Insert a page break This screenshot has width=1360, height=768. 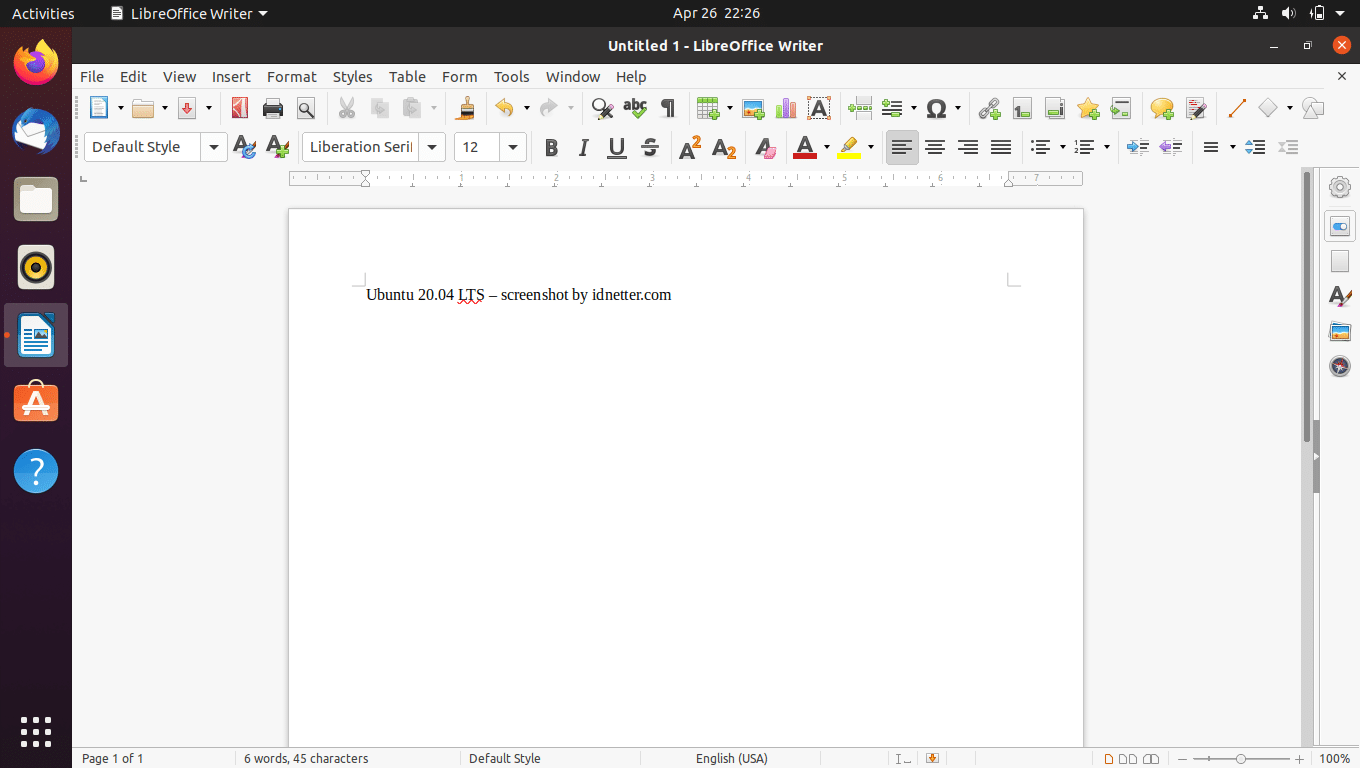(860, 108)
